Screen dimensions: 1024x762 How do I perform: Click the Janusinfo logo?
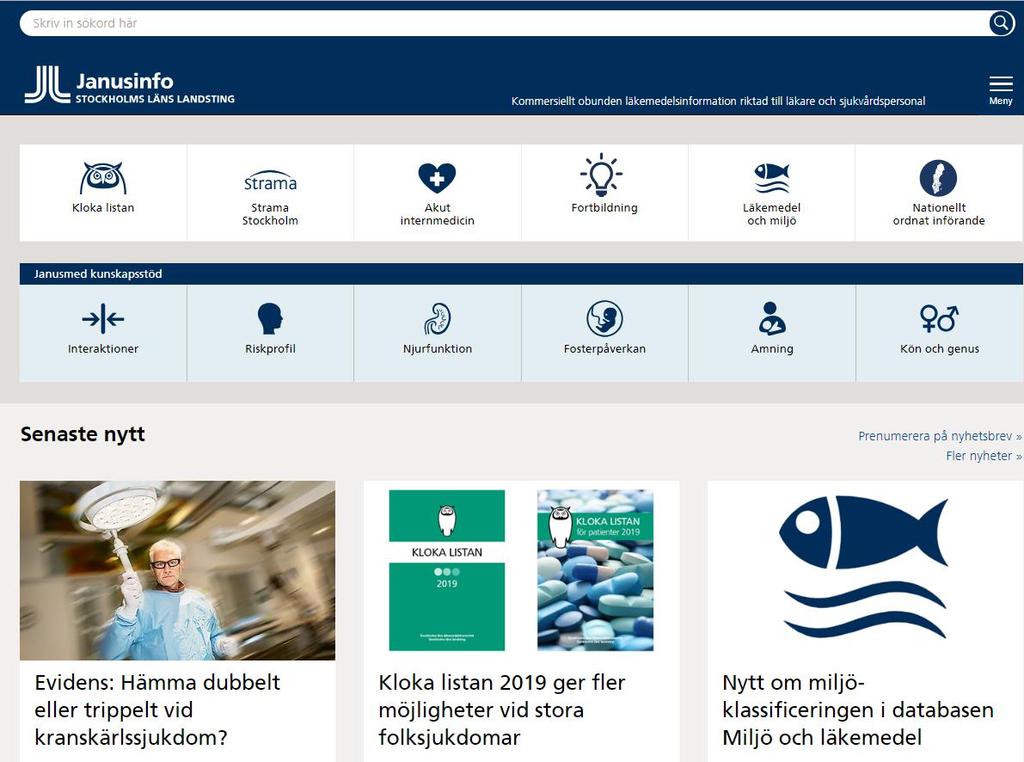(x=129, y=85)
